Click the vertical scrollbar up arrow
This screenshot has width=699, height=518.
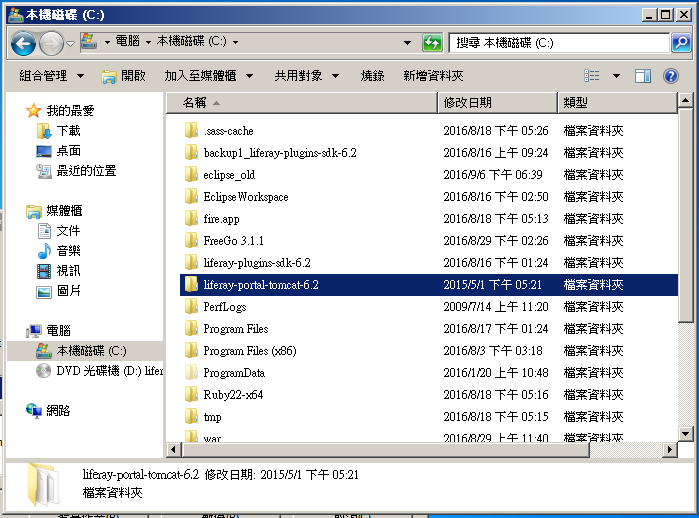click(685, 100)
